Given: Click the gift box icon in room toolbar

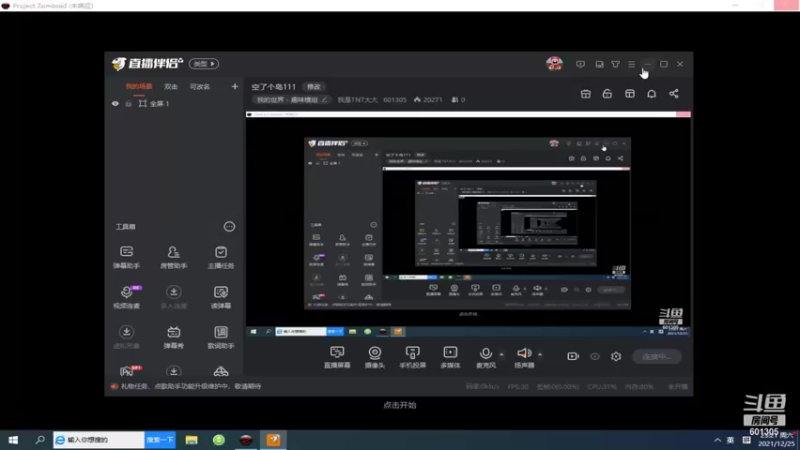Looking at the screenshot, I should pos(586,94).
